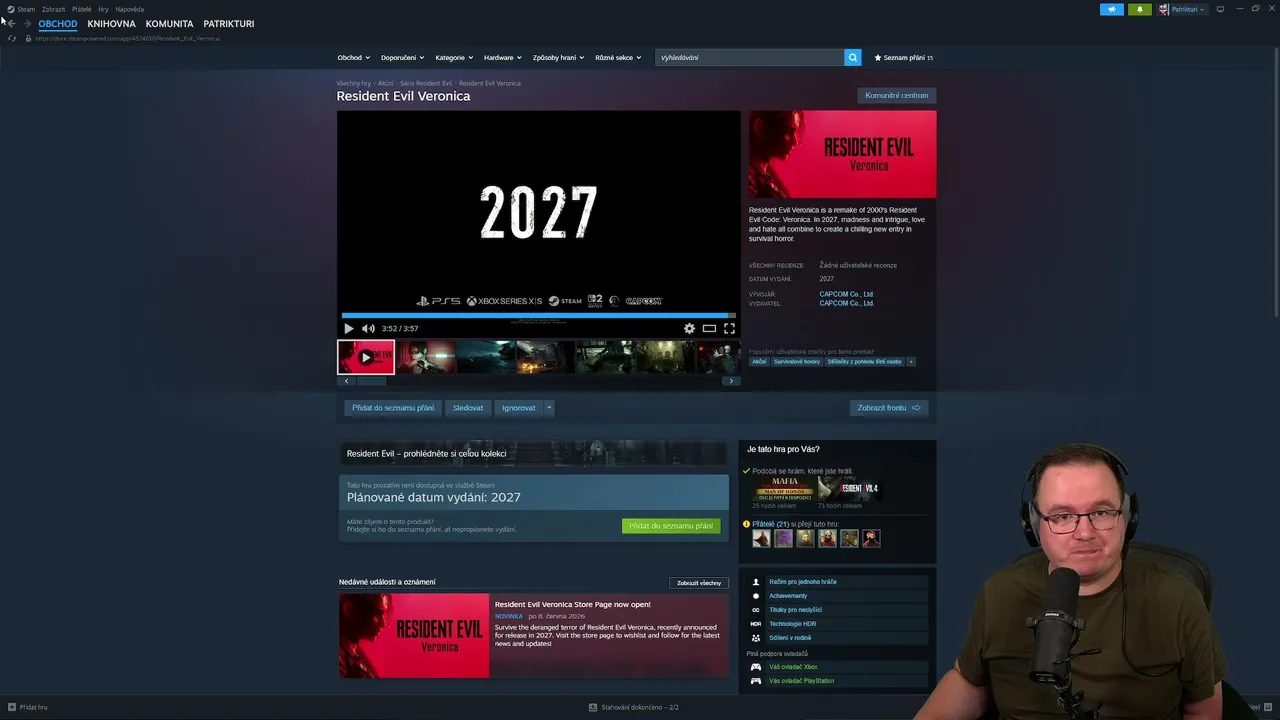Viewport: 1280px width, 720px height.
Task: Toggle theater mode on video player
Action: (709, 328)
